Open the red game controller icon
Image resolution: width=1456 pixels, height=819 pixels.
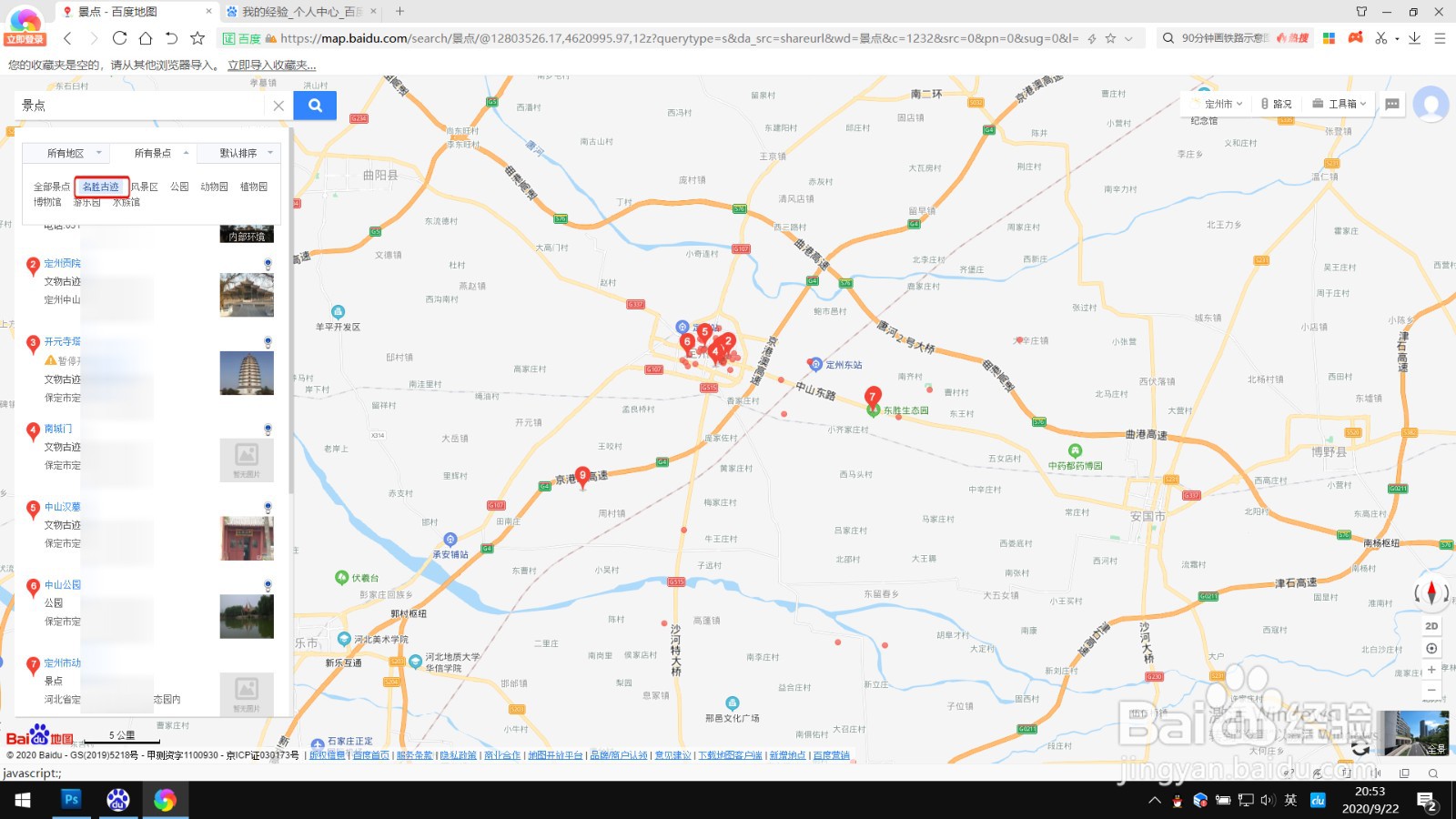tap(1356, 38)
